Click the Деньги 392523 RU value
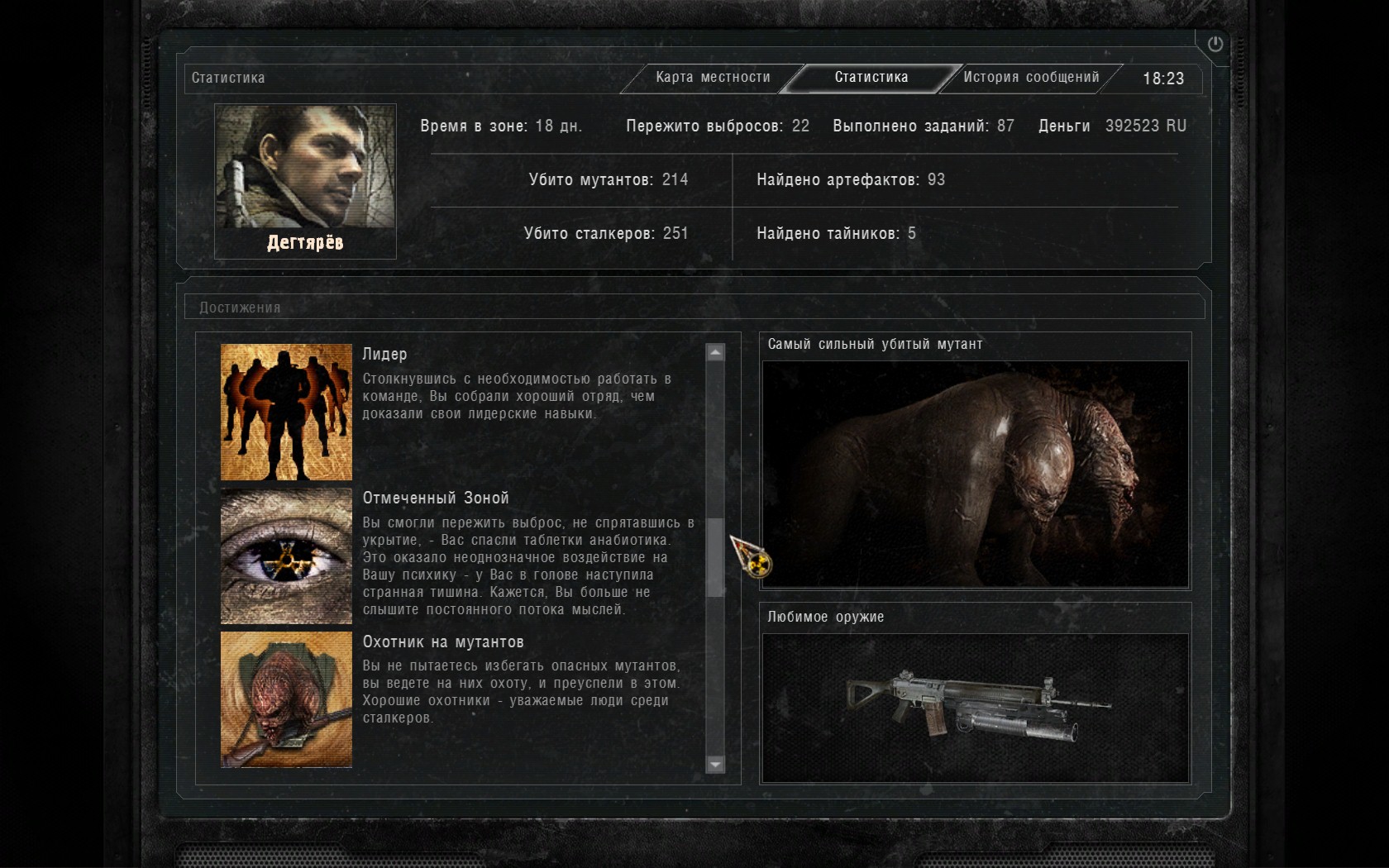 1145,126
